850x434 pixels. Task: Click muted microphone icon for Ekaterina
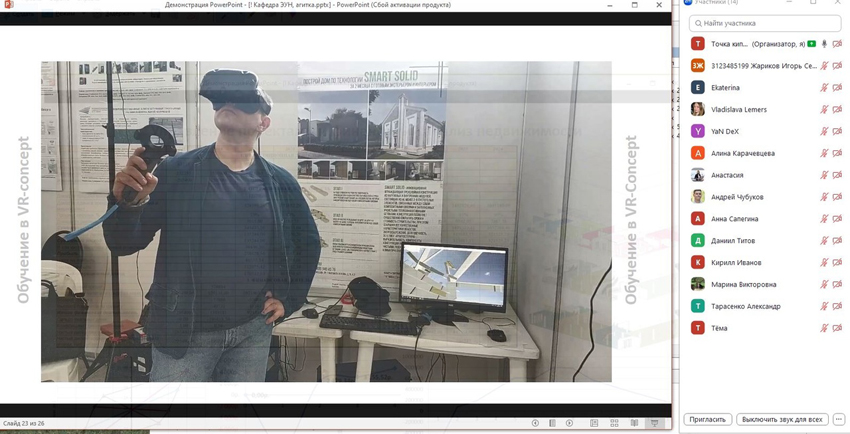point(825,87)
